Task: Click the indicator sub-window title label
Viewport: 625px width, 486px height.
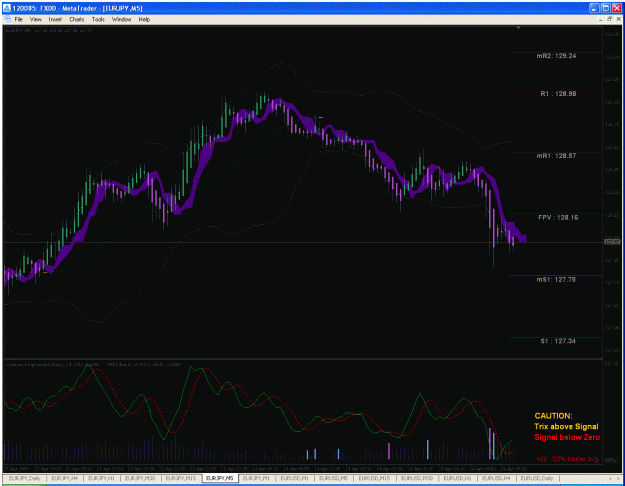Action: point(92,364)
